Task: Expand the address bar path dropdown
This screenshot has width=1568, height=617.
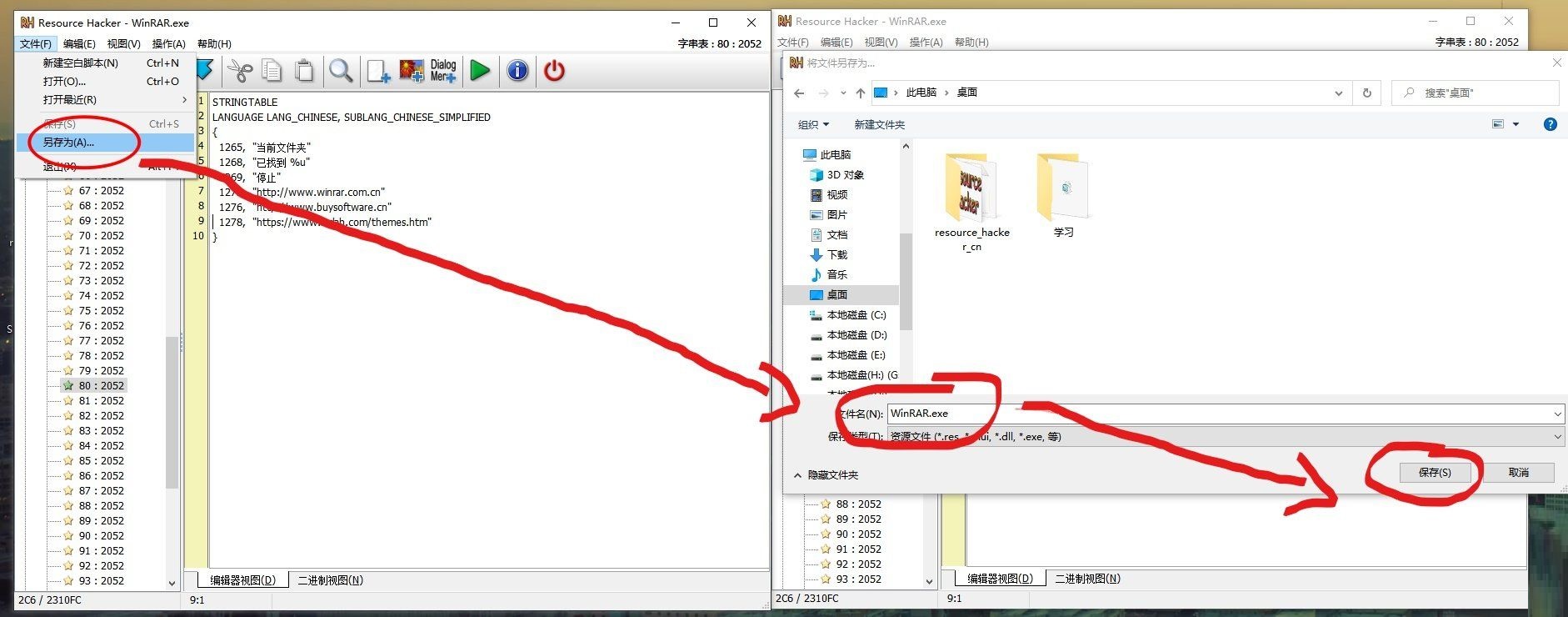Action: point(1338,93)
